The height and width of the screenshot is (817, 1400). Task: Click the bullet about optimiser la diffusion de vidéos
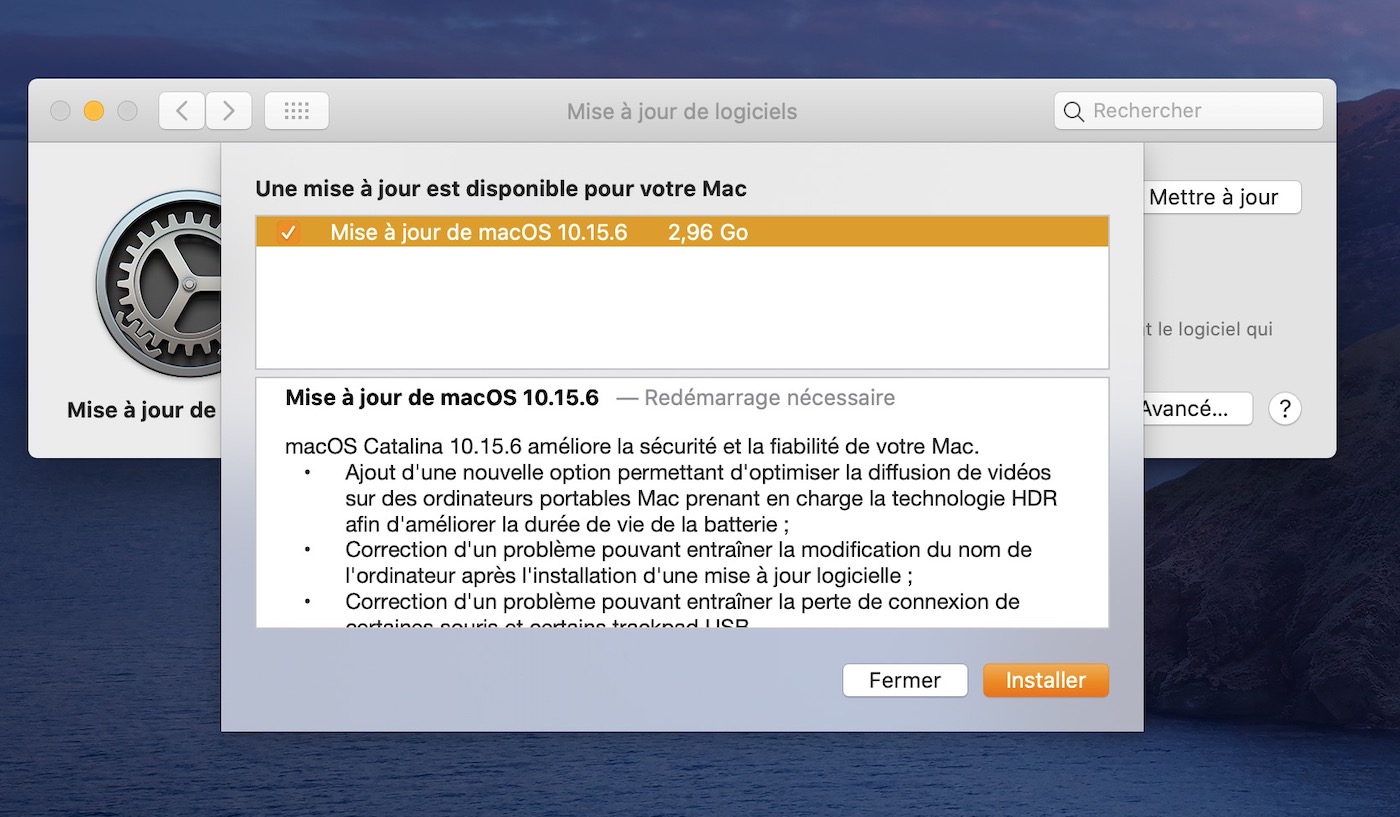coord(701,497)
